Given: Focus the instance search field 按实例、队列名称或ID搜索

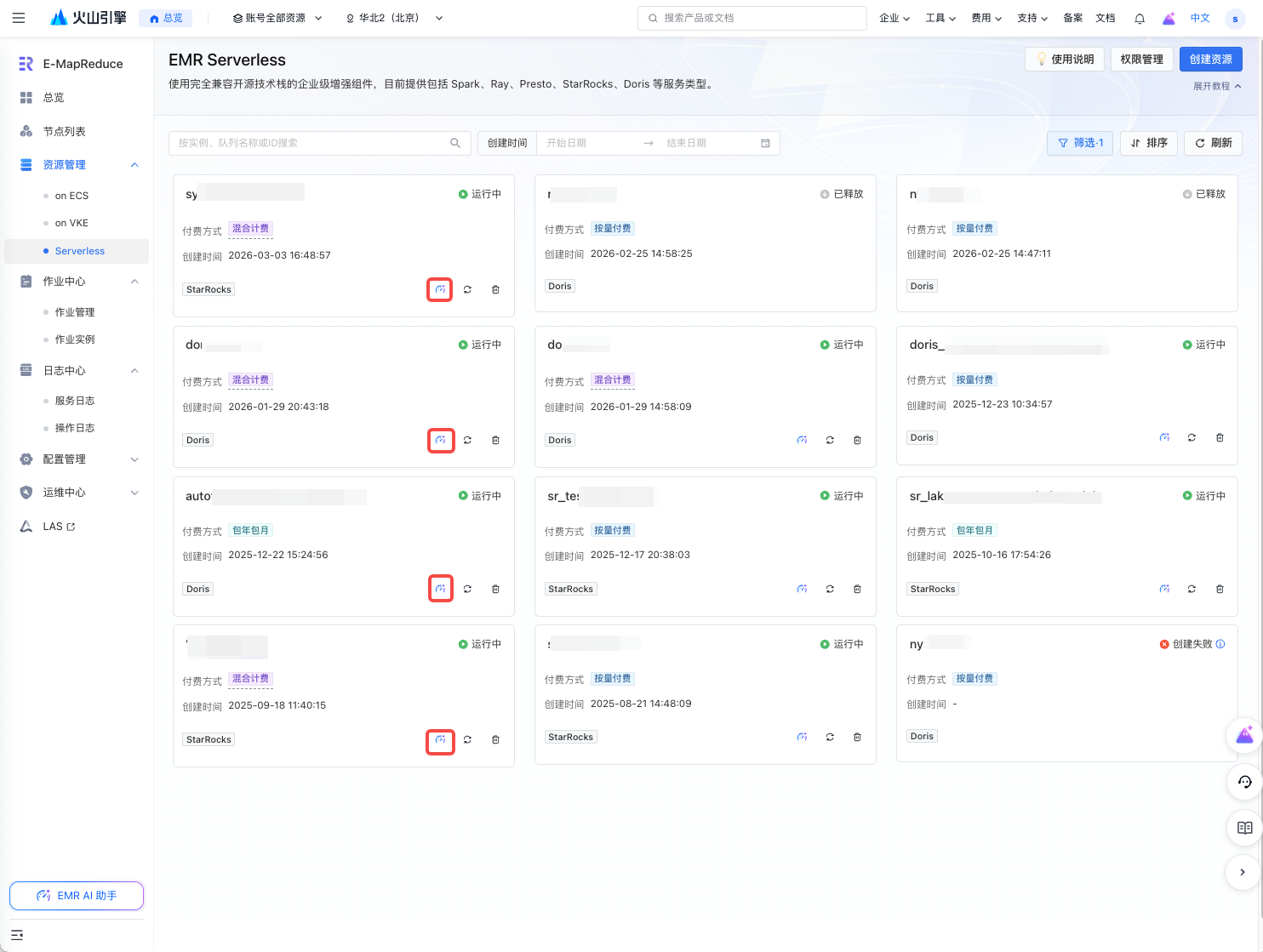Looking at the screenshot, I should point(320,143).
